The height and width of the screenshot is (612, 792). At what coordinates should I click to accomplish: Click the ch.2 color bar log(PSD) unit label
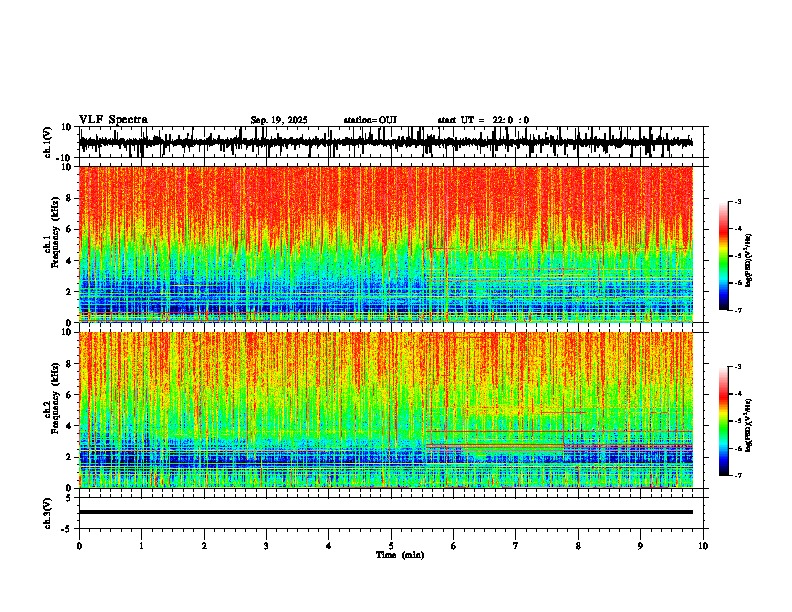(x=749, y=425)
